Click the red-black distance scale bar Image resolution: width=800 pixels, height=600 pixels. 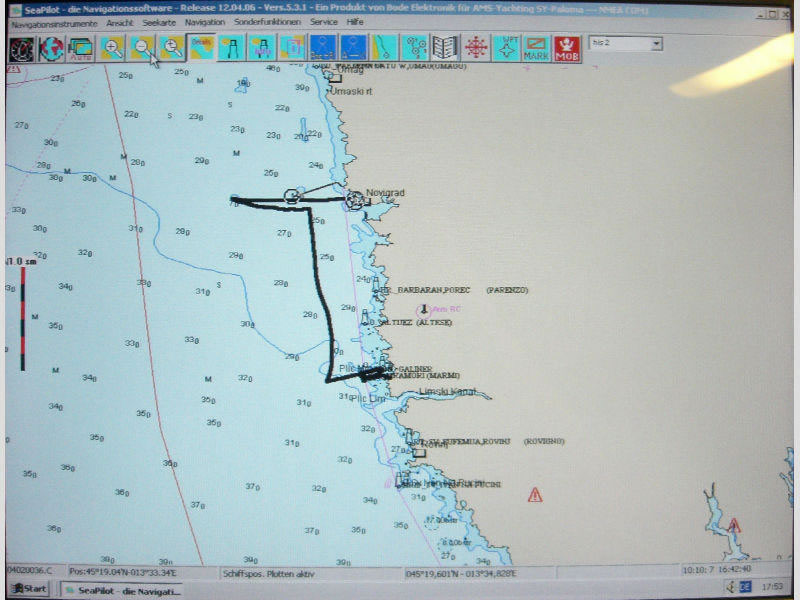[x=22, y=318]
